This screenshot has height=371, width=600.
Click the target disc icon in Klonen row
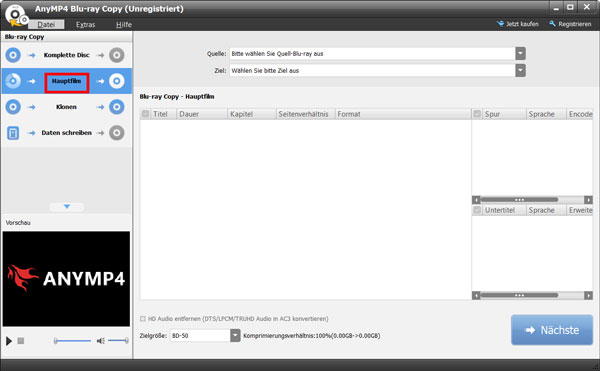(x=117, y=107)
